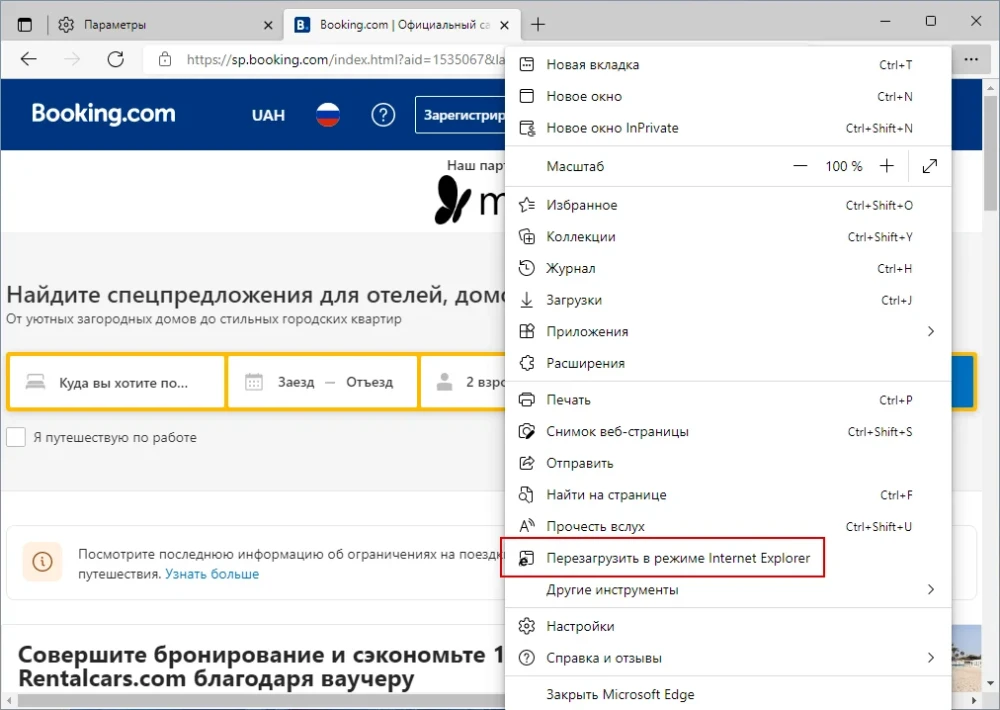Select the Russian flag language icon

(328, 115)
